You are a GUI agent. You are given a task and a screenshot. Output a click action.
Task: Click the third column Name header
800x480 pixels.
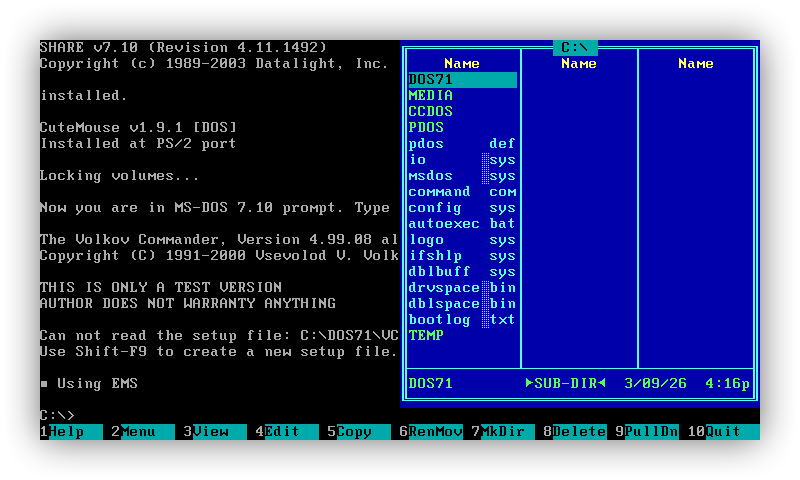[695, 63]
